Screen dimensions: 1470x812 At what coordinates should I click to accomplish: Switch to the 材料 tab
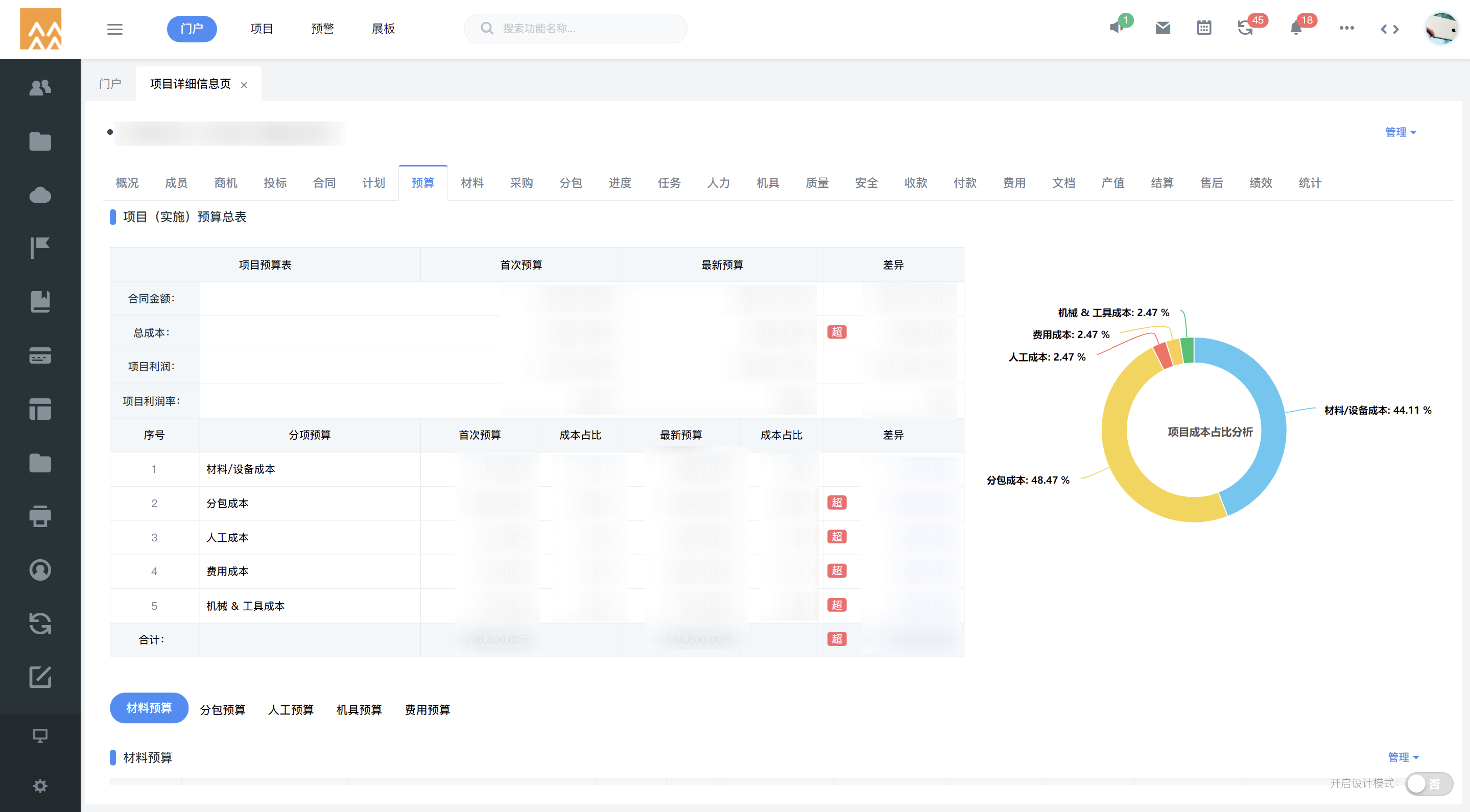coord(472,183)
